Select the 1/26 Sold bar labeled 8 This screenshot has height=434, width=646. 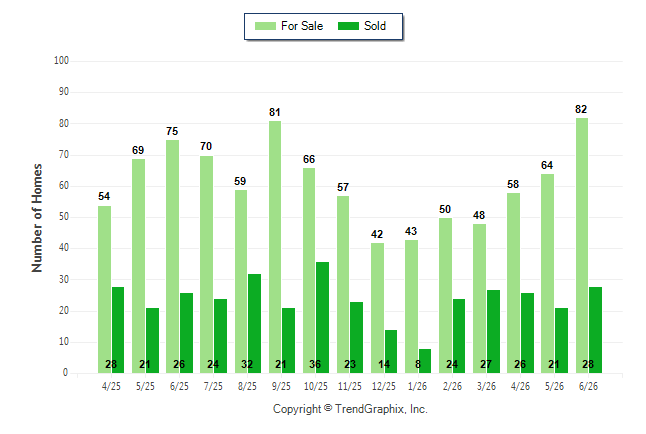[x=425, y=361]
